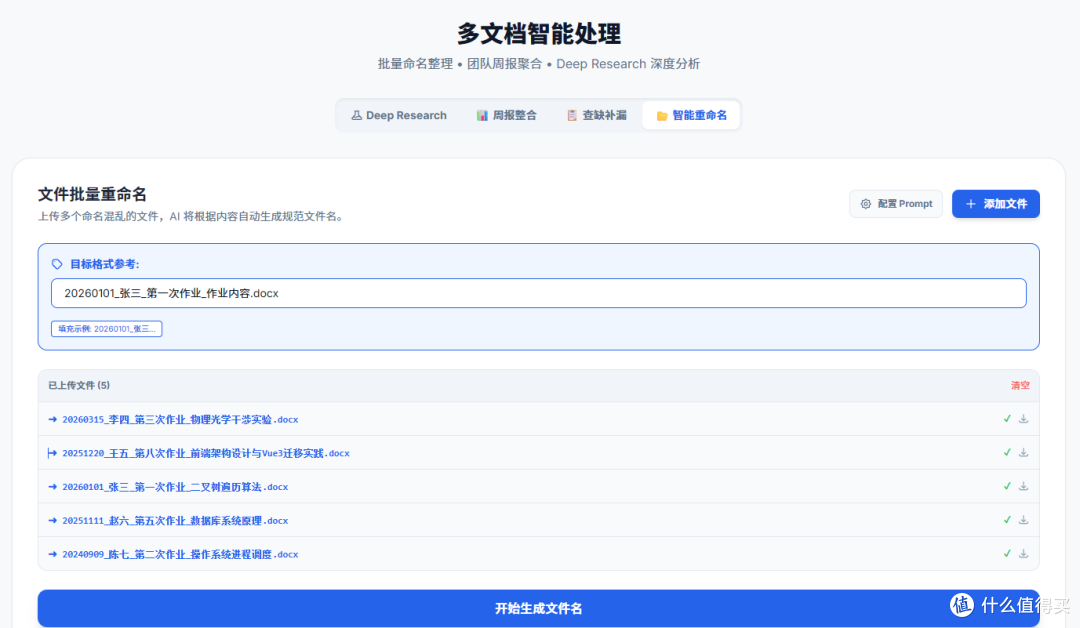
Task: Click the 已上传文件 (5) header label
Action: [x=79, y=386]
